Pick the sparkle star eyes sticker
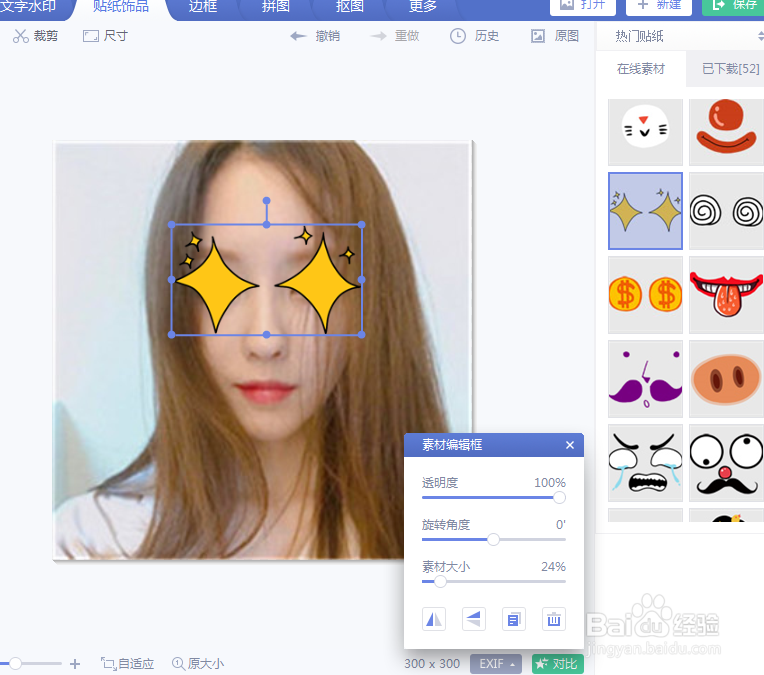The image size is (764, 675). (x=645, y=211)
